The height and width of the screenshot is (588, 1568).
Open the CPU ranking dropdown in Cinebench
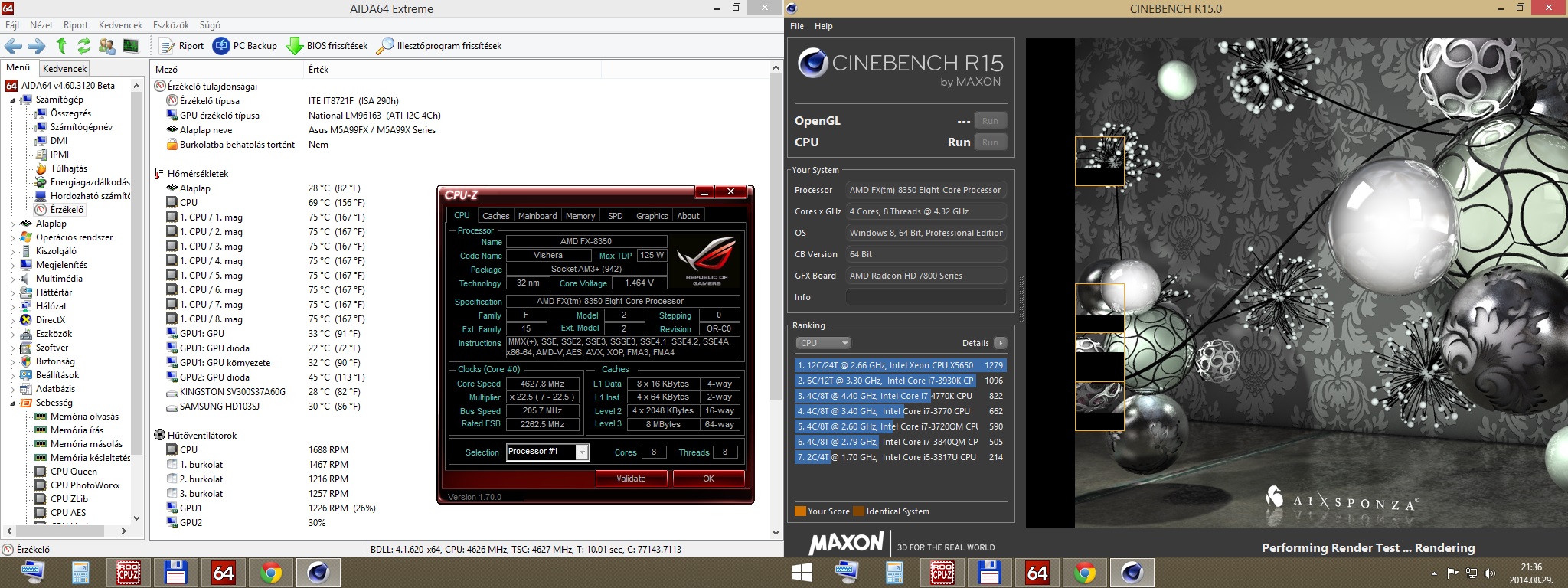[823, 343]
